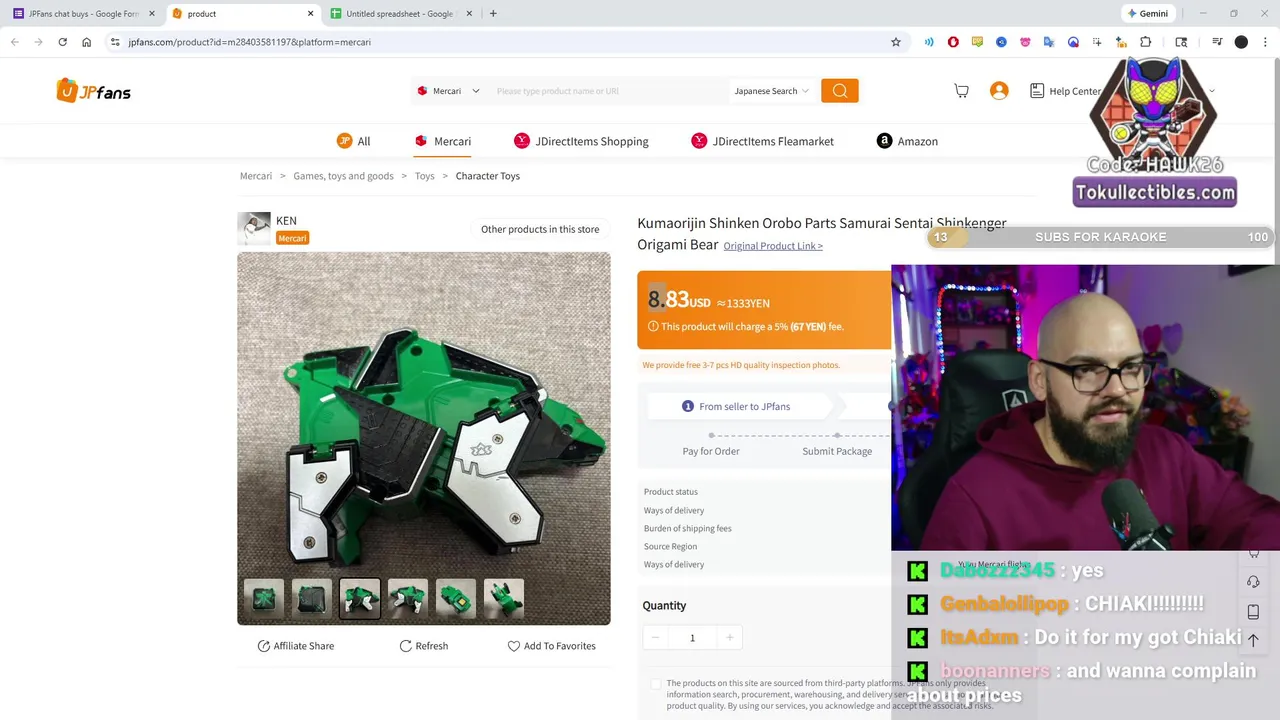Open the shopping cart icon

coord(961,91)
